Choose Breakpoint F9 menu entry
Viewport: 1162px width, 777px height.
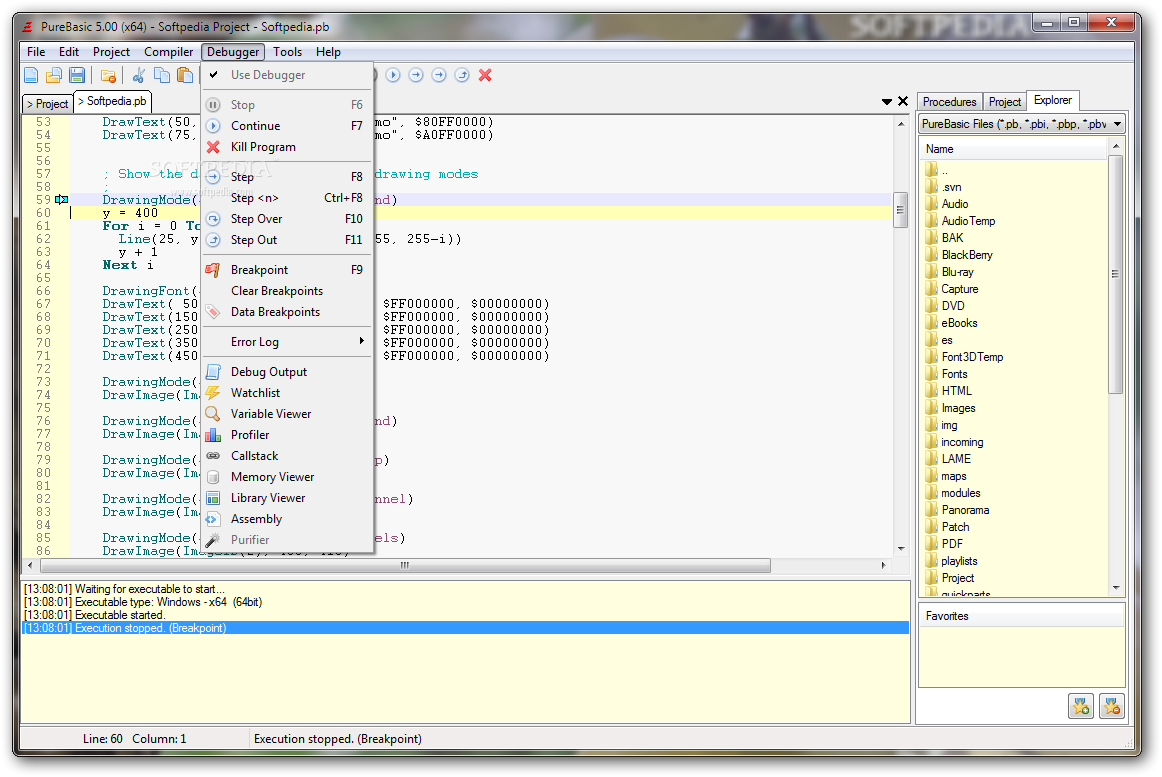[288, 270]
